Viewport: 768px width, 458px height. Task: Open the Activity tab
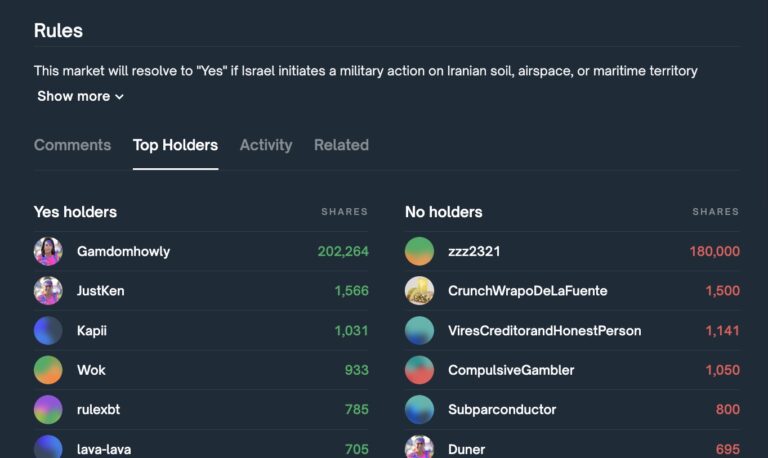click(x=266, y=145)
